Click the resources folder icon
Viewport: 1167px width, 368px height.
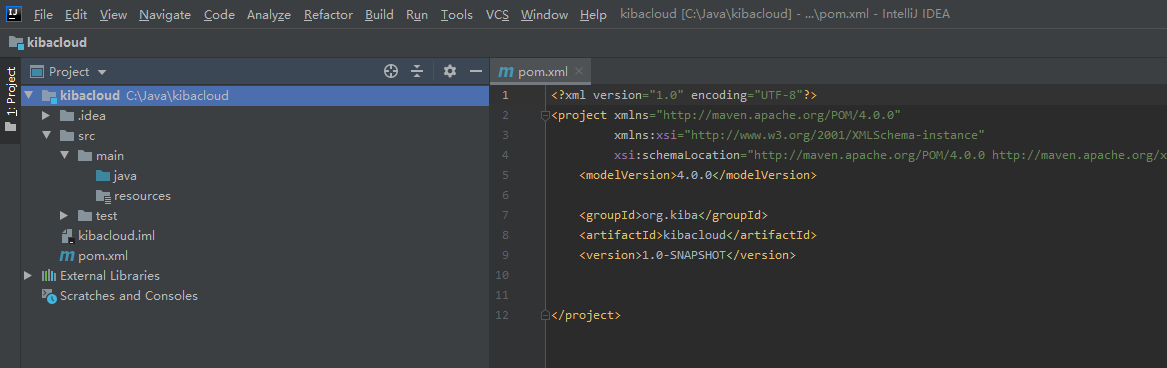point(103,196)
